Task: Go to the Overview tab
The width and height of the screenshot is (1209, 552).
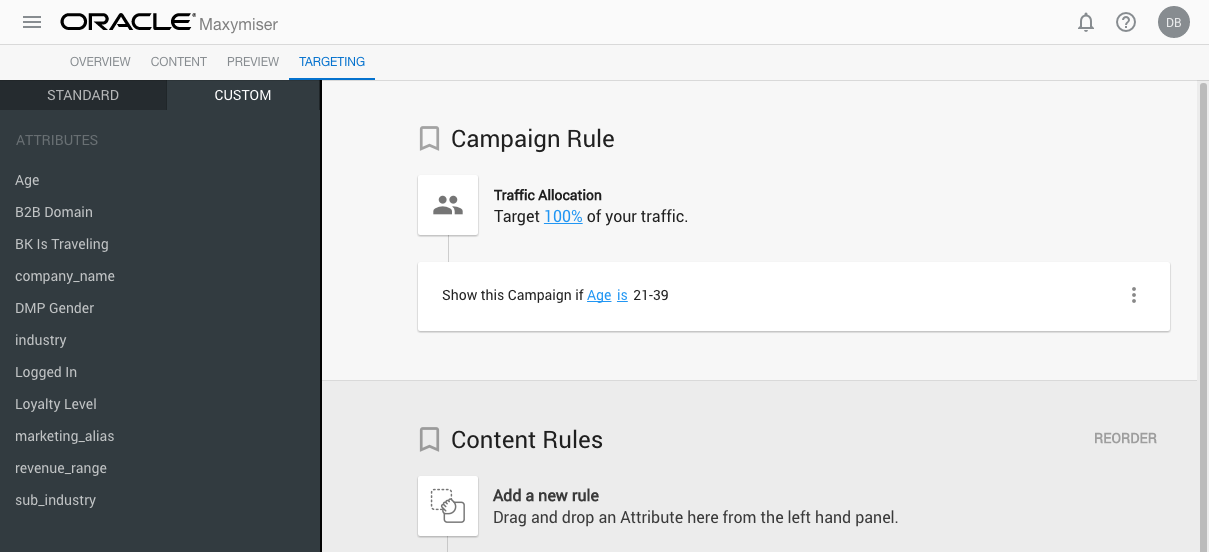Action: (100, 62)
